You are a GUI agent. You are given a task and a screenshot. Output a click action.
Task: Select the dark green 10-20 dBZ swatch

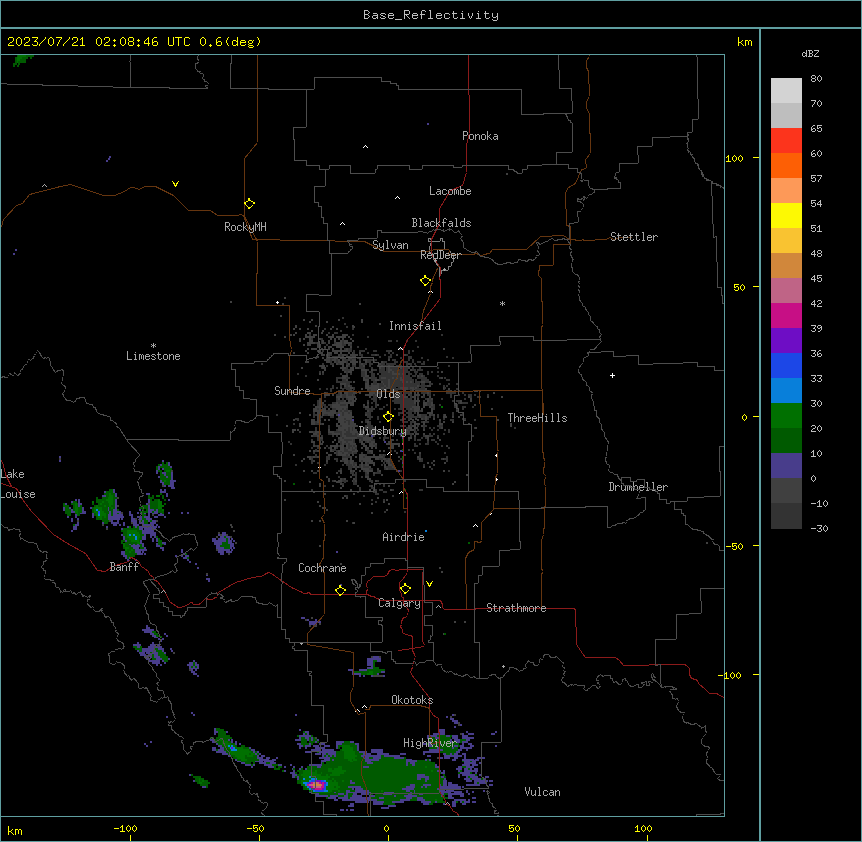click(786, 441)
